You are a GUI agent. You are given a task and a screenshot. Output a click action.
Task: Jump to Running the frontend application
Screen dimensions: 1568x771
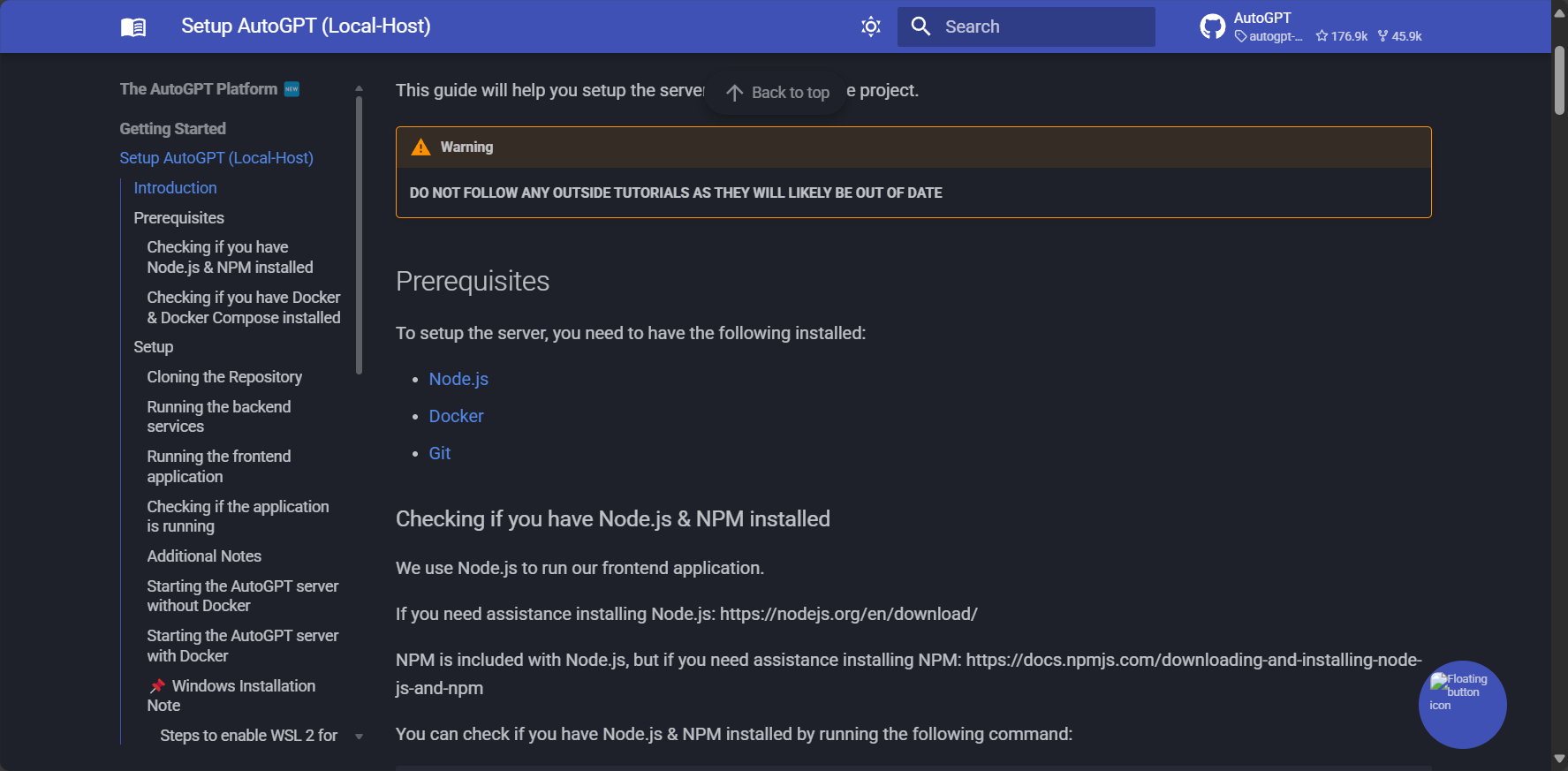(x=218, y=466)
